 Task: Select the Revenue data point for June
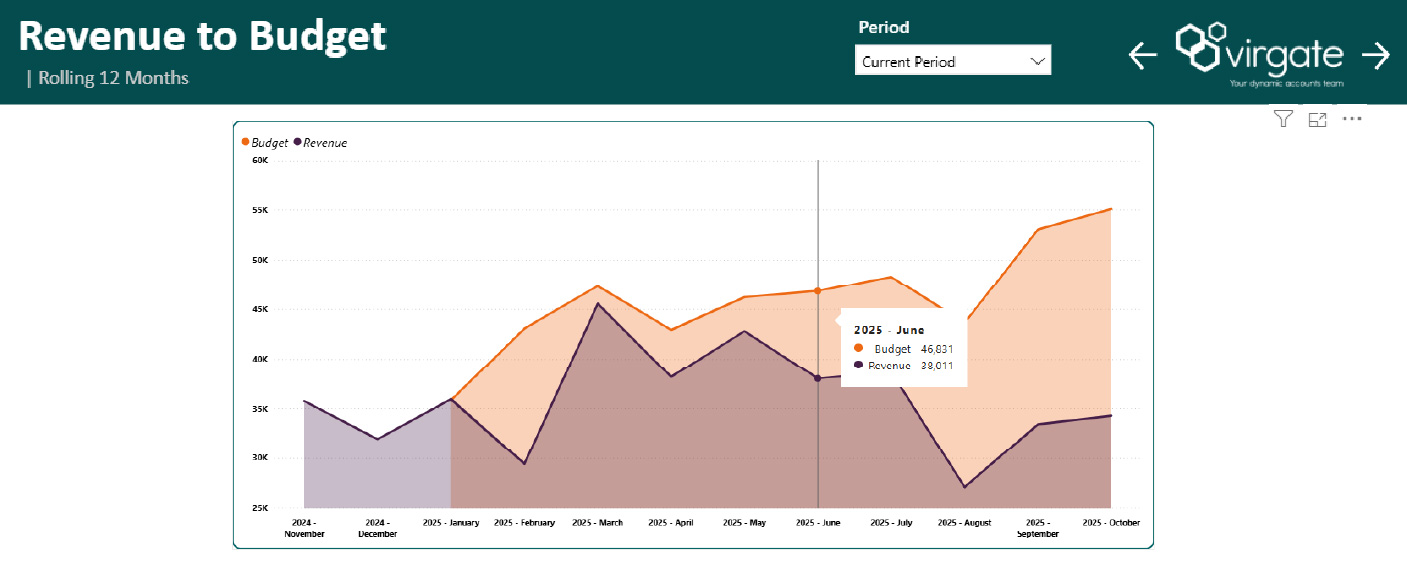[x=818, y=378]
